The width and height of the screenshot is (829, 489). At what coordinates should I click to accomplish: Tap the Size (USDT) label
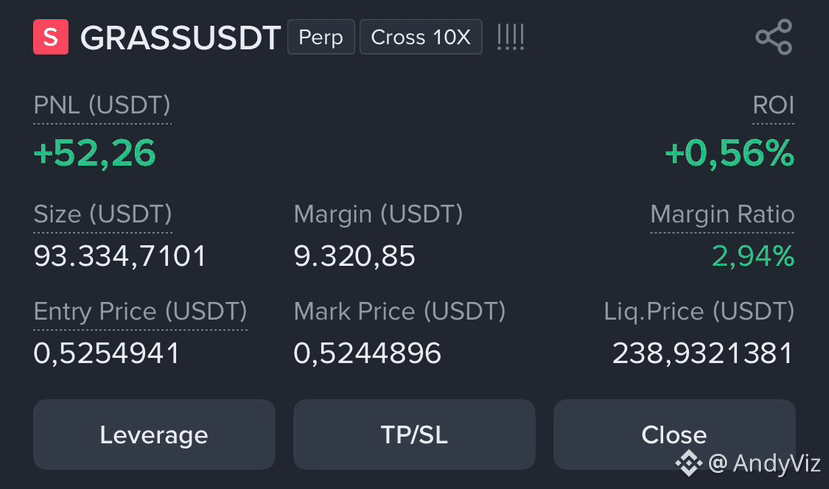103,214
